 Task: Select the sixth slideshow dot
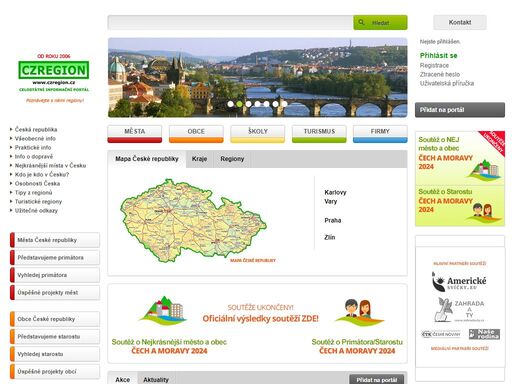275,104
